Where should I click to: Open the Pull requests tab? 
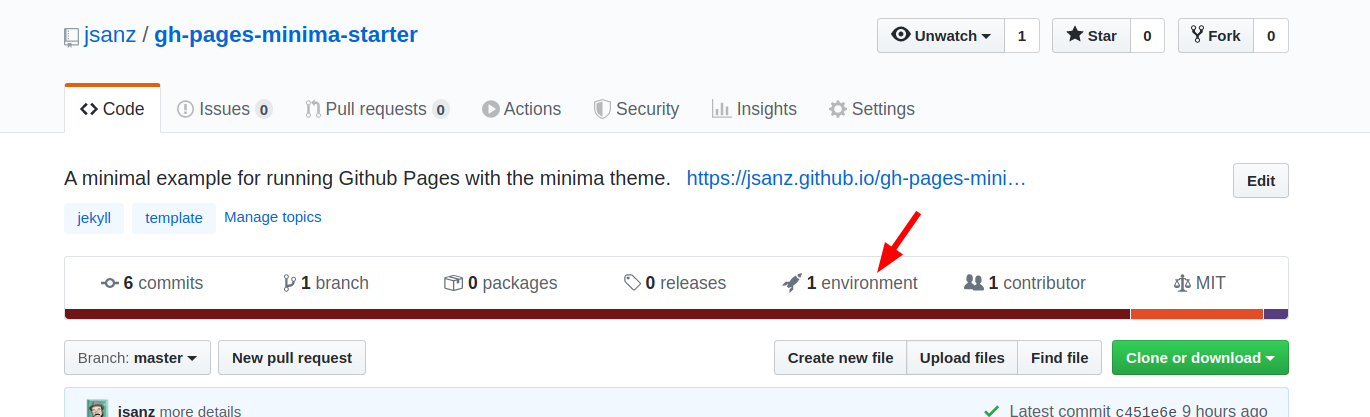[x=376, y=109]
